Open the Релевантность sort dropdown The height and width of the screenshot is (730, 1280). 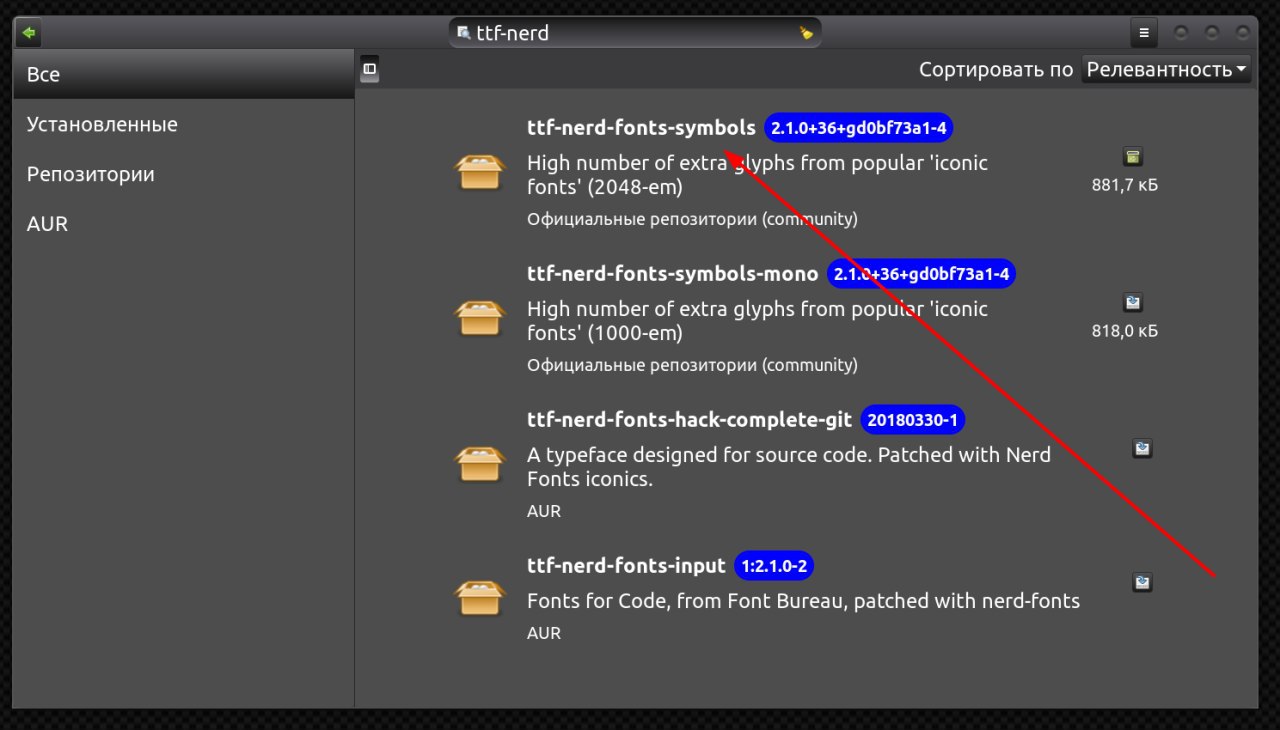click(1167, 69)
